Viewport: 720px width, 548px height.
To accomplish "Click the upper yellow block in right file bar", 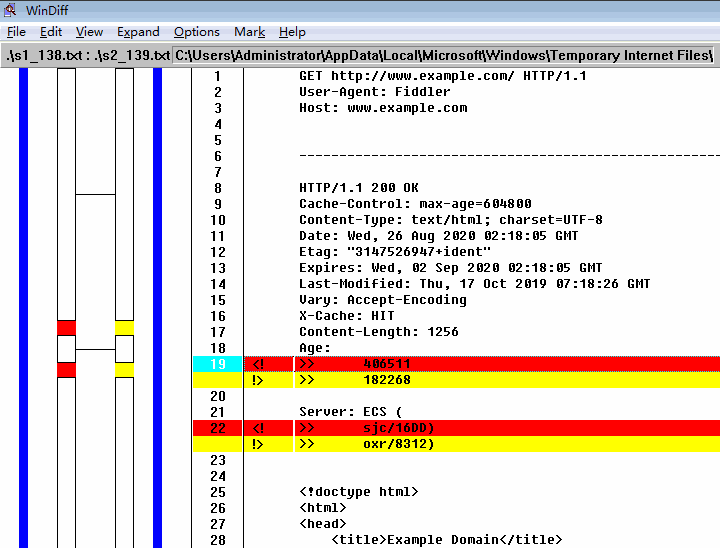I will [124, 328].
